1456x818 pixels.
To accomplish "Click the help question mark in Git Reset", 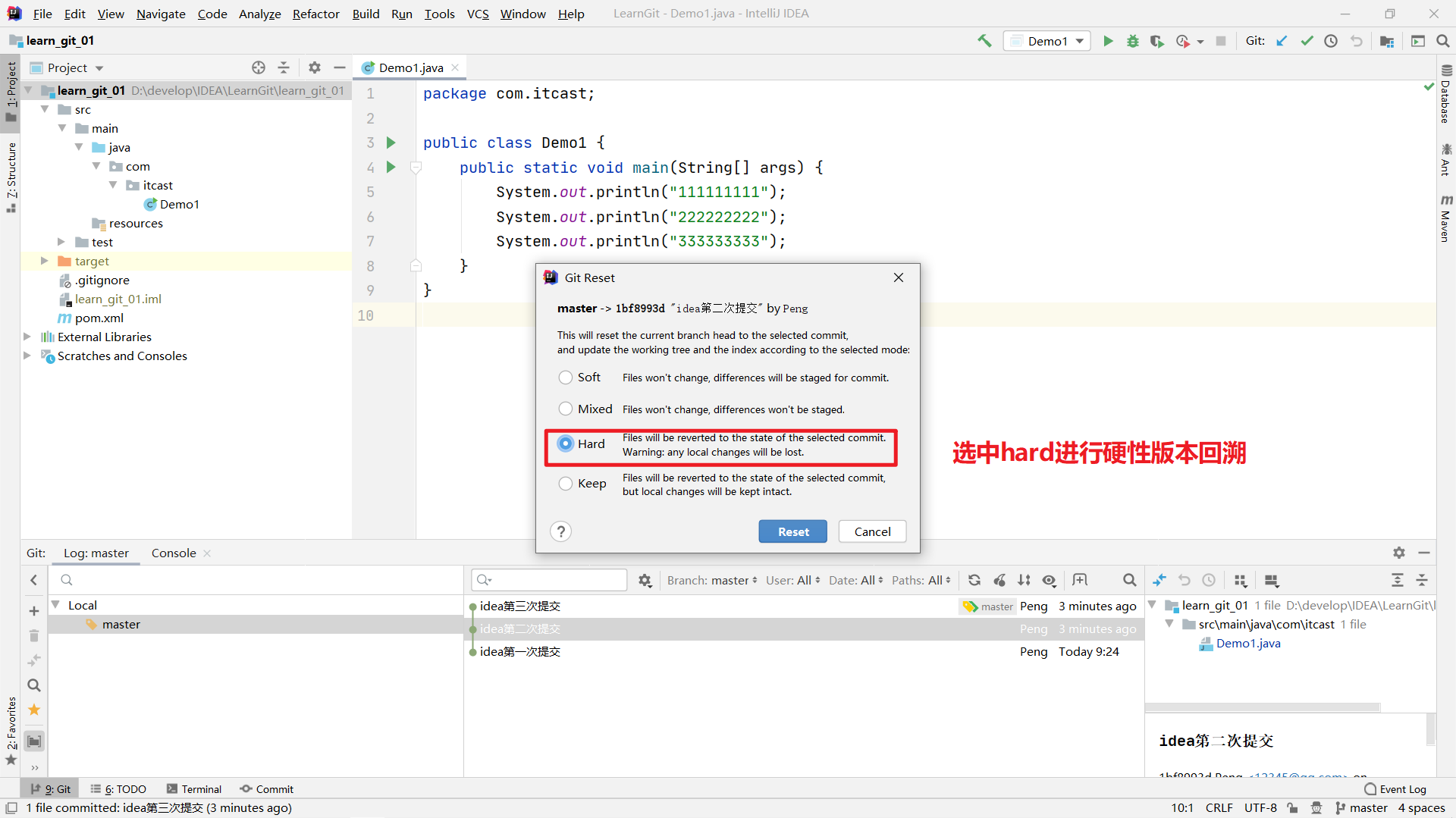I will [x=561, y=531].
